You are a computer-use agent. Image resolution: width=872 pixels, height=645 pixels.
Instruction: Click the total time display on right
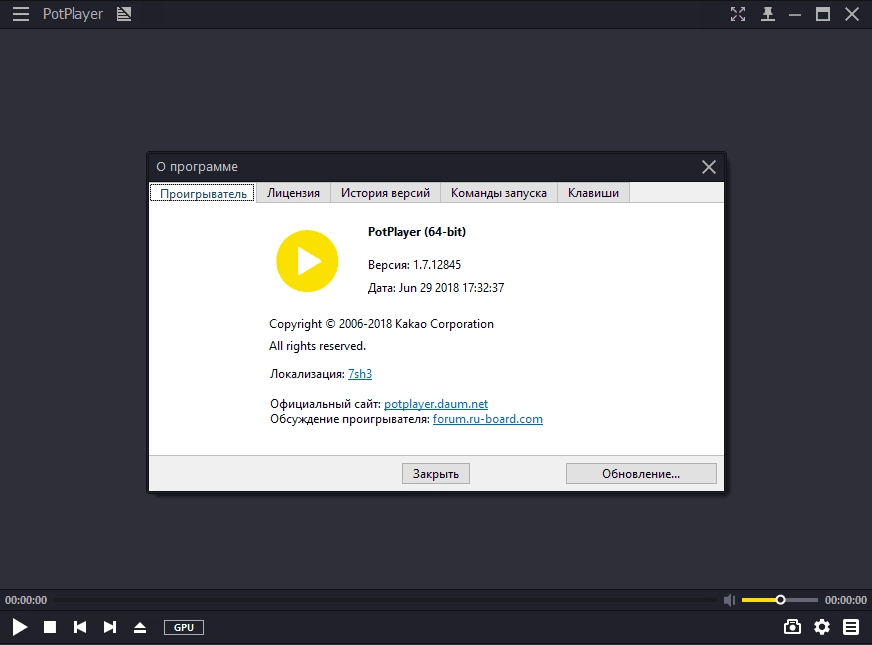(x=845, y=600)
